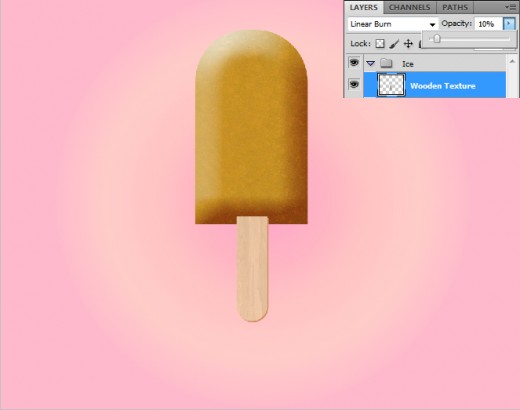Click the Ice group folder icon

point(386,63)
